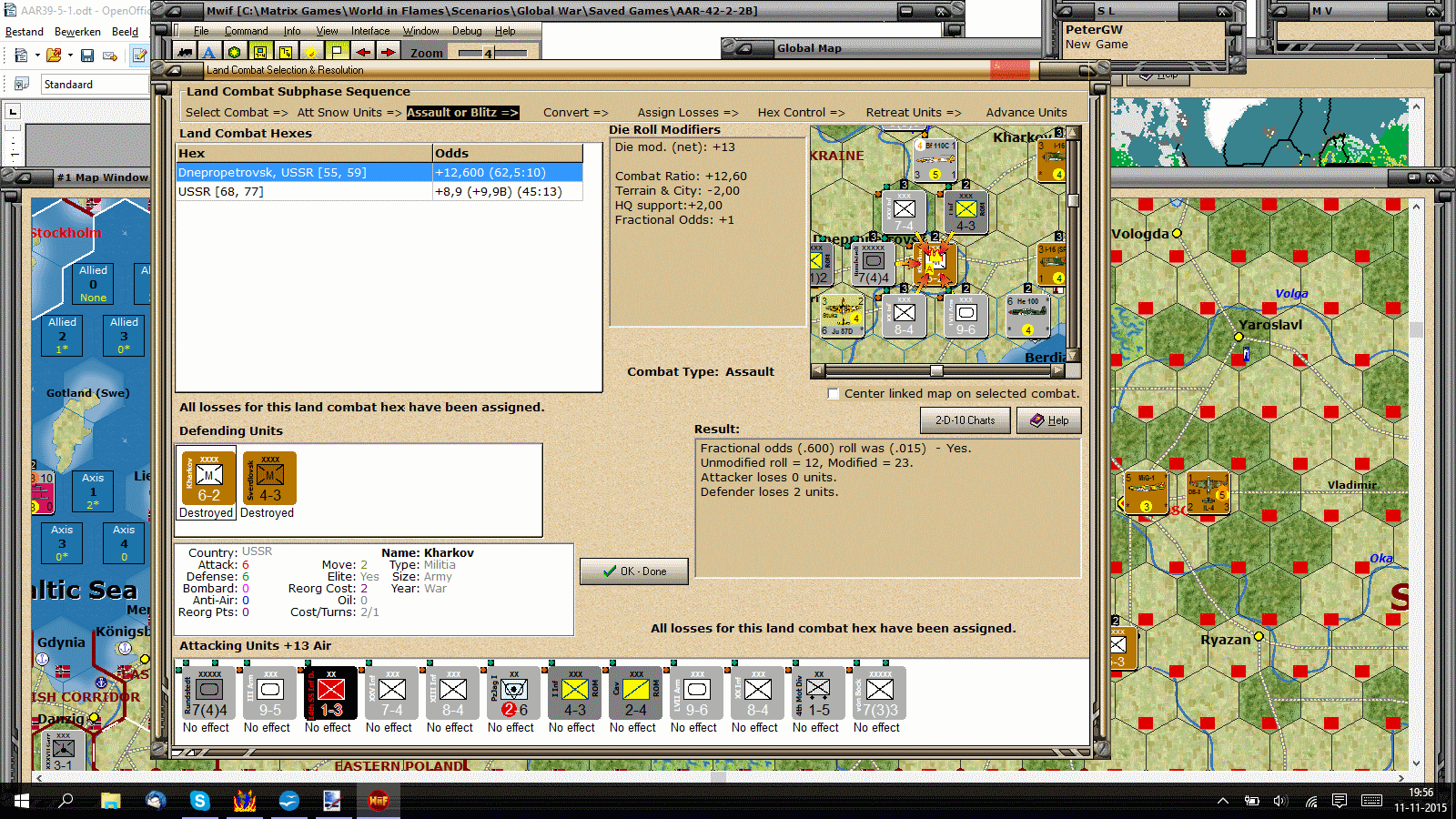This screenshot has width=1456, height=819.
Task: Open the Standaard paragraph style combo box
Action: pyautogui.click(x=95, y=85)
